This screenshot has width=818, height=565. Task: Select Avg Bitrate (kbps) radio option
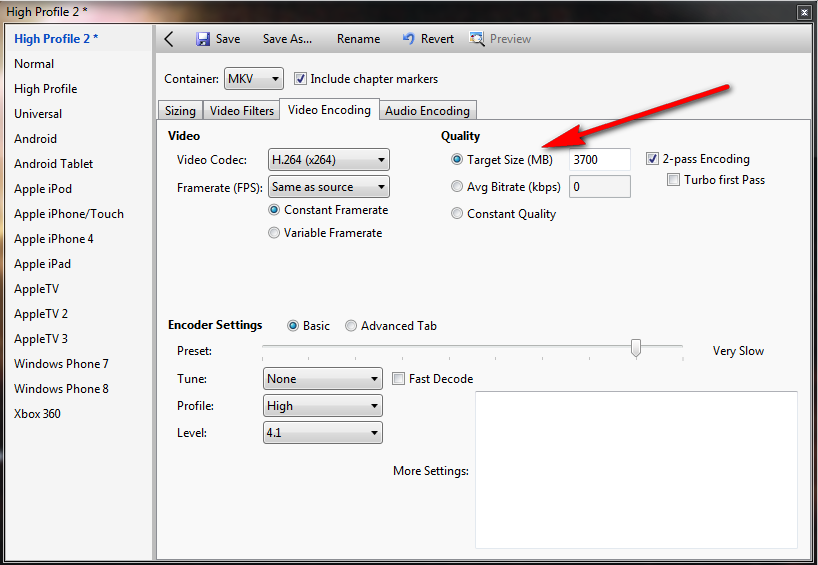(x=457, y=186)
